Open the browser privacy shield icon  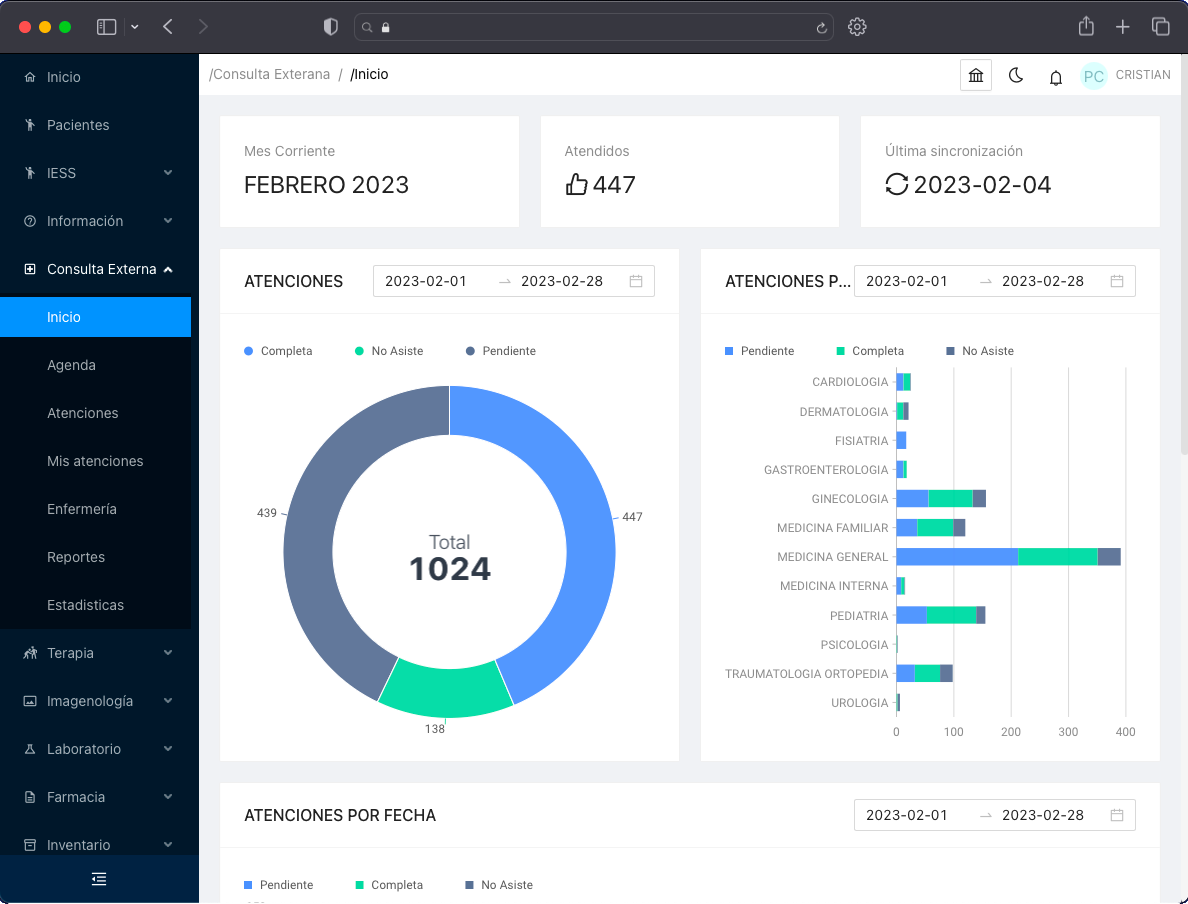331,27
